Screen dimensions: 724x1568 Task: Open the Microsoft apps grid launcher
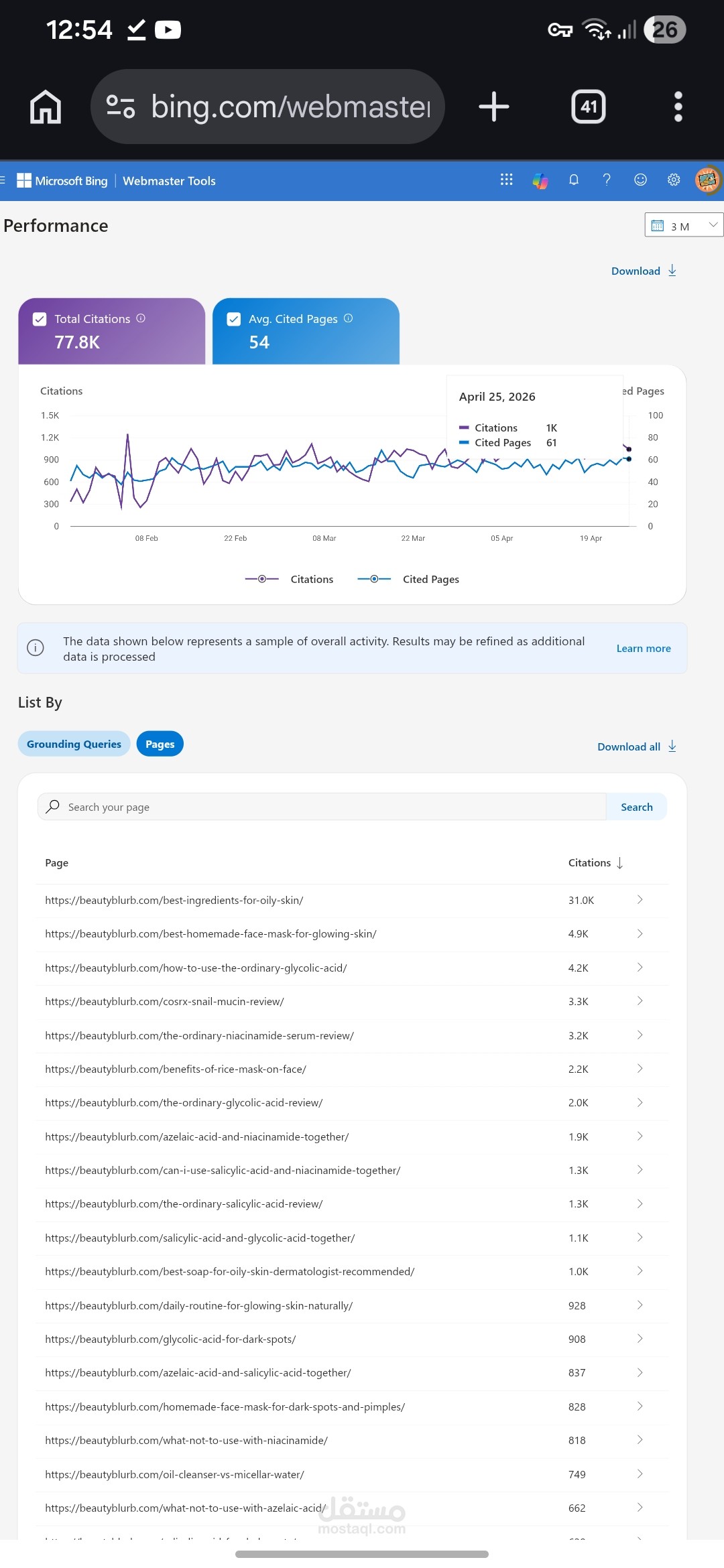coord(507,180)
